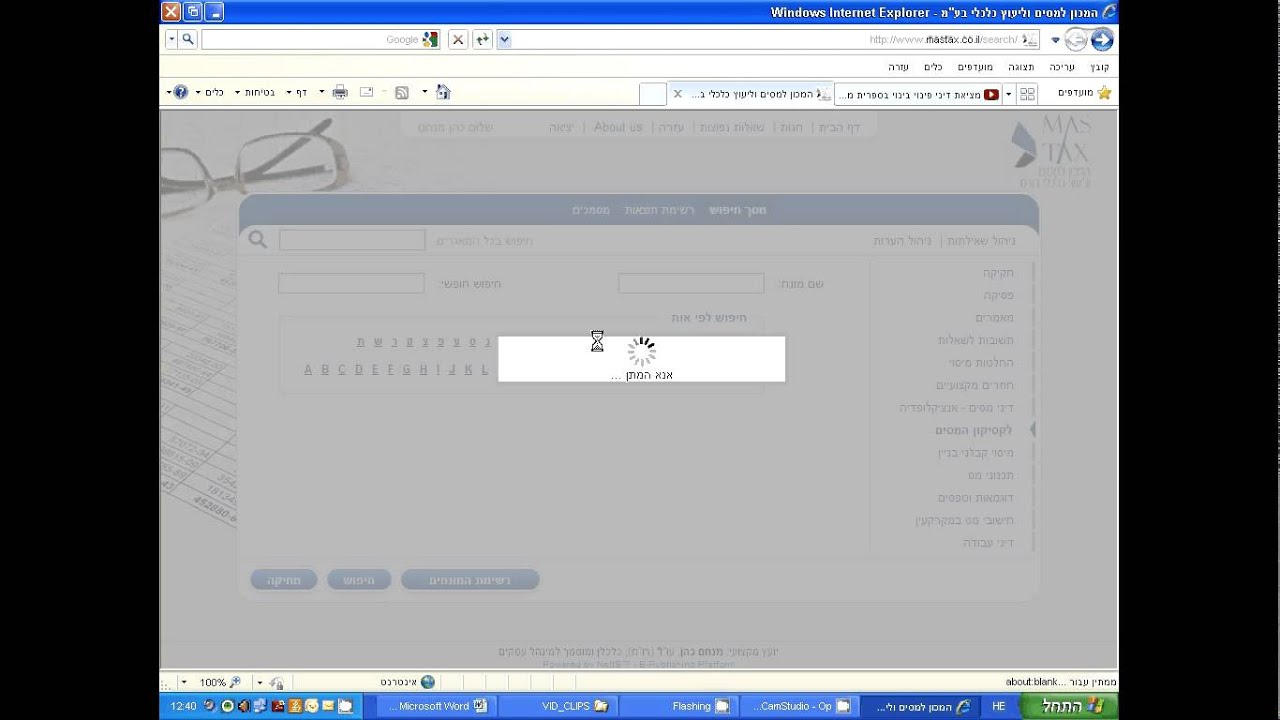Expand the address bar dropdown arrow
This screenshot has height=720, width=1280.
pyautogui.click(x=504, y=39)
